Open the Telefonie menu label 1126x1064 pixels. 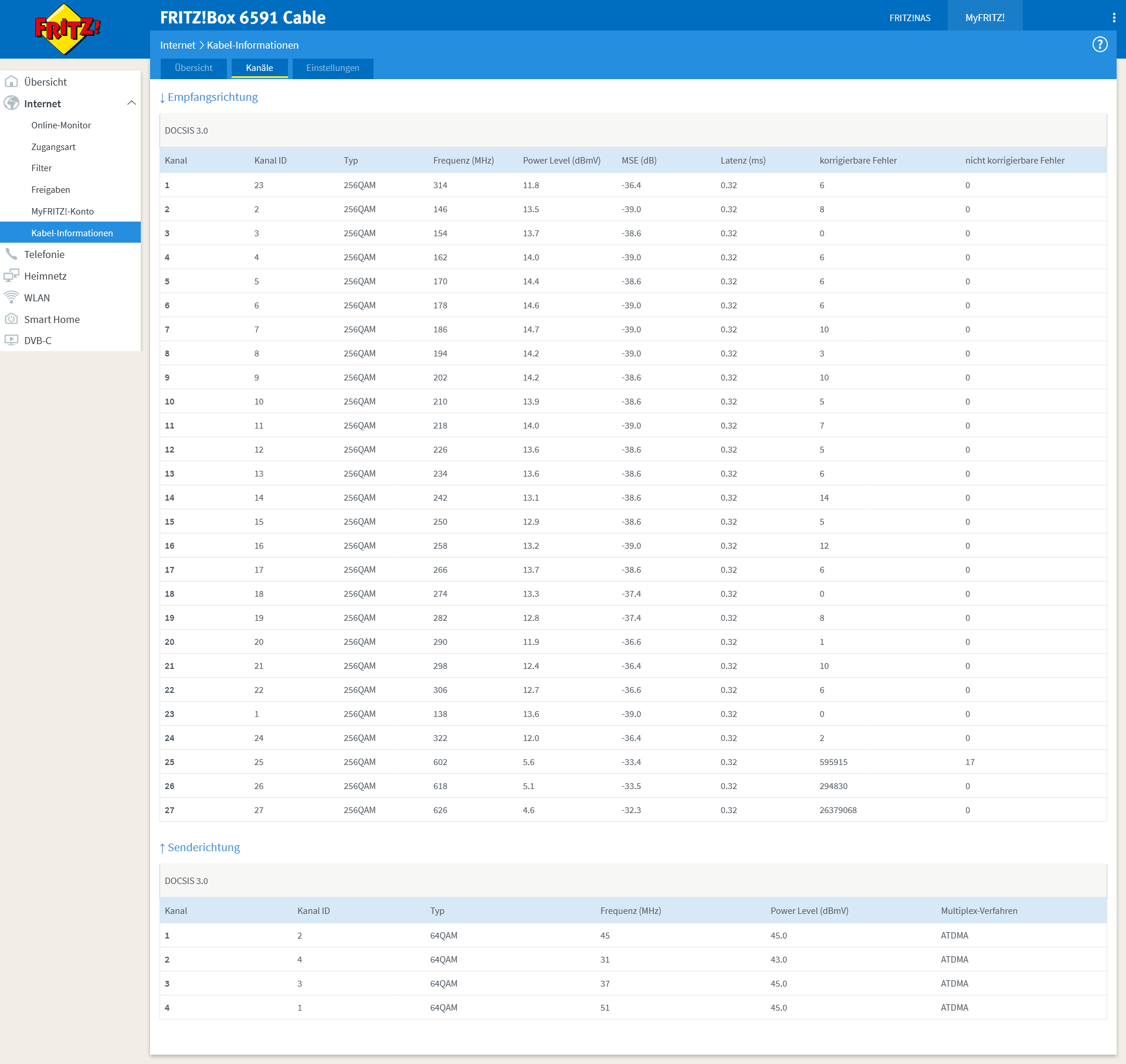[x=44, y=254]
